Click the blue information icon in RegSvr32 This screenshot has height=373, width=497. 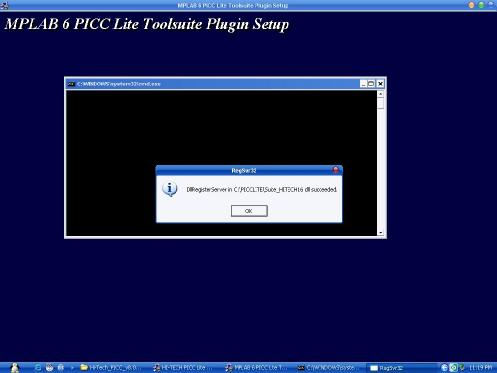click(x=170, y=189)
